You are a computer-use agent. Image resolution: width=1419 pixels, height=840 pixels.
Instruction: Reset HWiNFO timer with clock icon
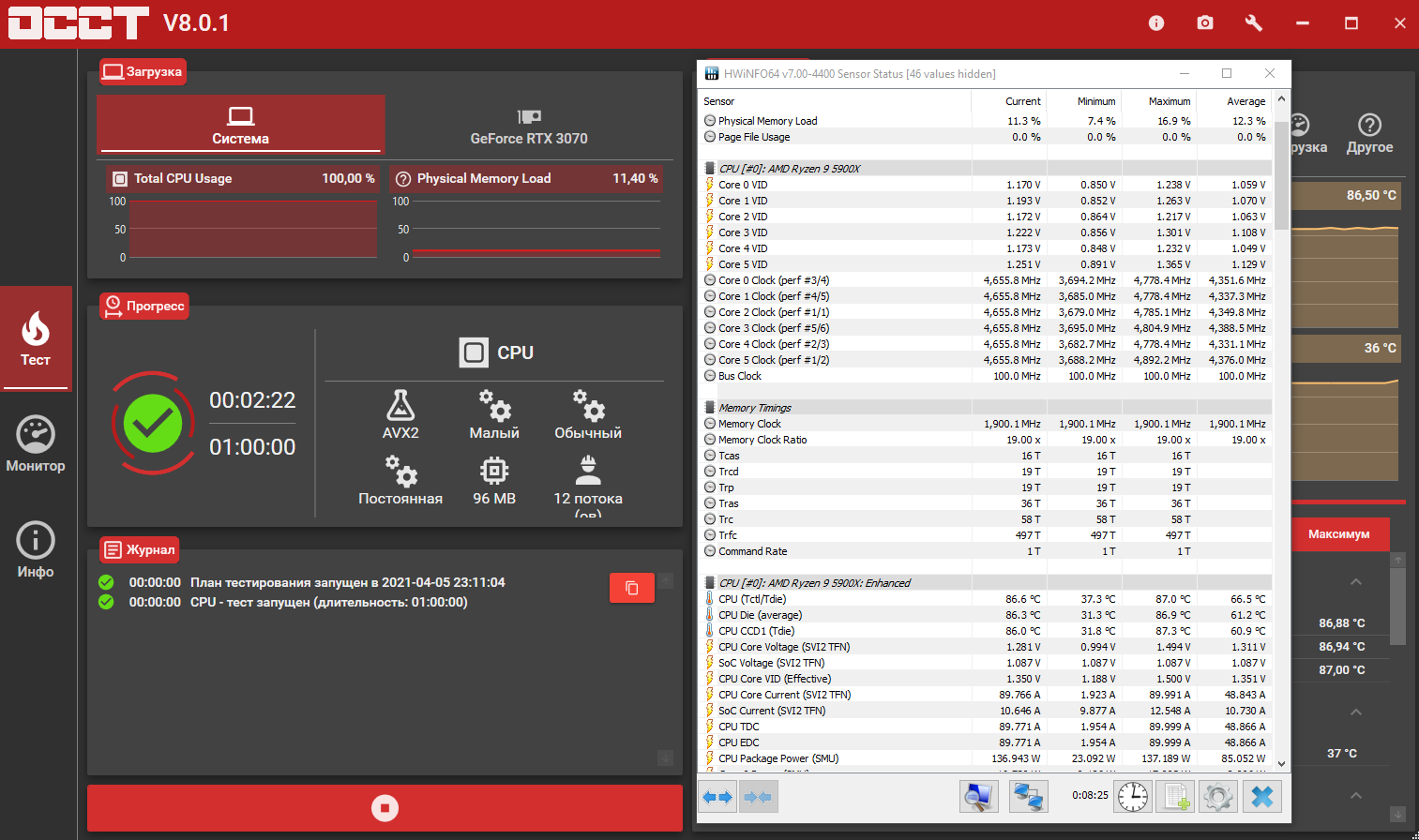1133,797
